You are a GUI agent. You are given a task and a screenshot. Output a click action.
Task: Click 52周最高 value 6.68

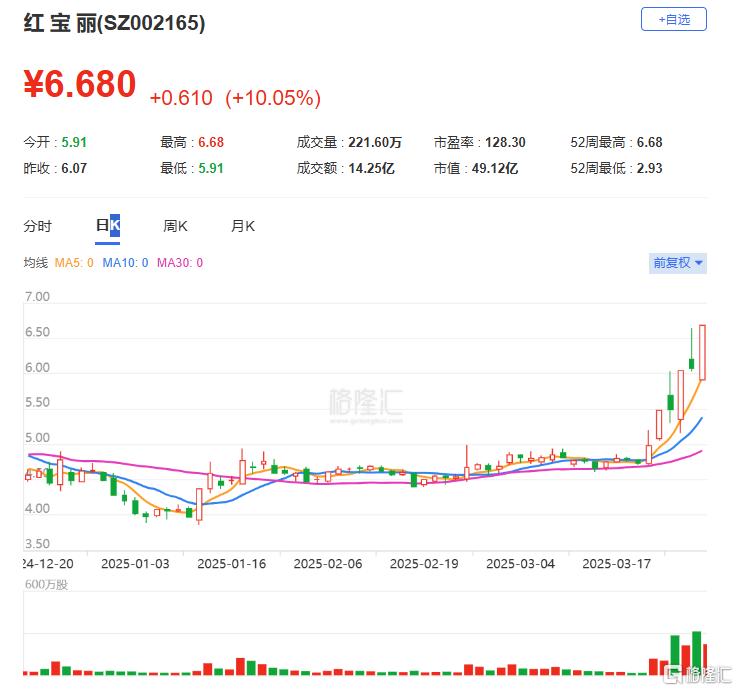(649, 142)
